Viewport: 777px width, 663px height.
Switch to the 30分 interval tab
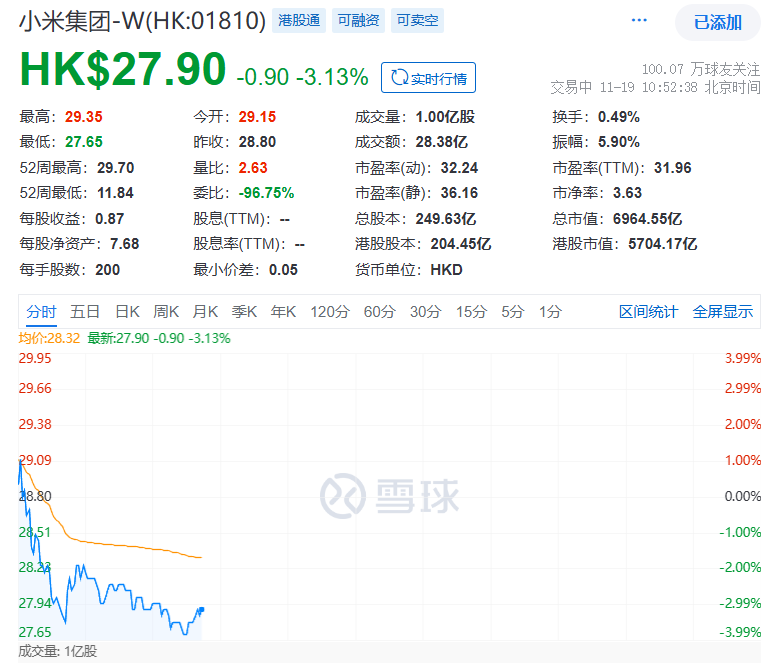(x=425, y=312)
